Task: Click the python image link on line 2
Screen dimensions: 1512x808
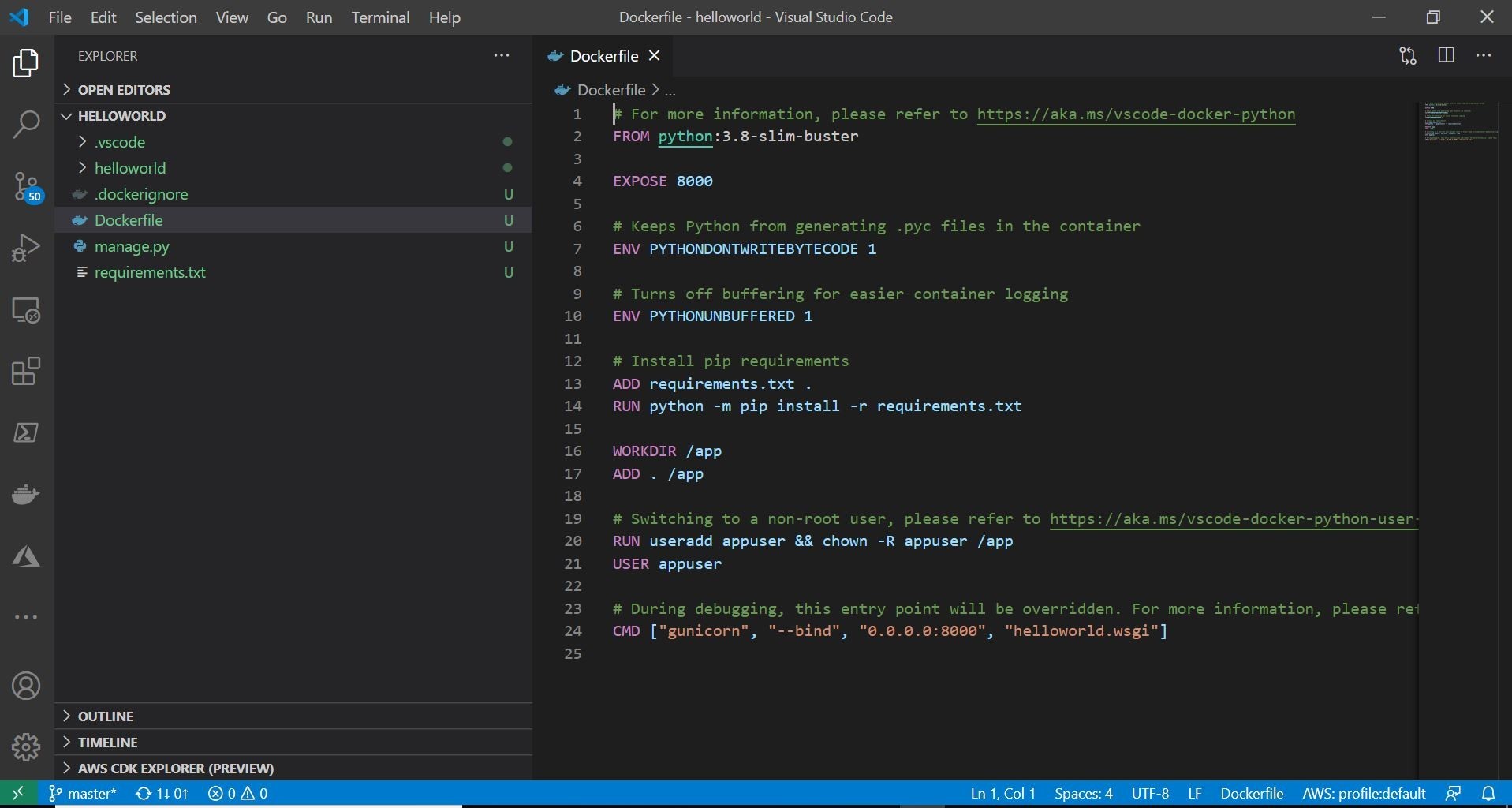Action: point(685,137)
